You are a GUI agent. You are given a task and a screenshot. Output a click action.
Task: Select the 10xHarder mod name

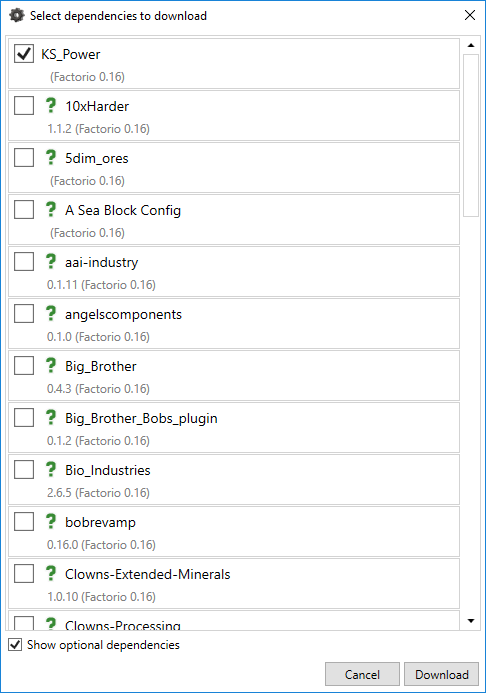point(97,106)
